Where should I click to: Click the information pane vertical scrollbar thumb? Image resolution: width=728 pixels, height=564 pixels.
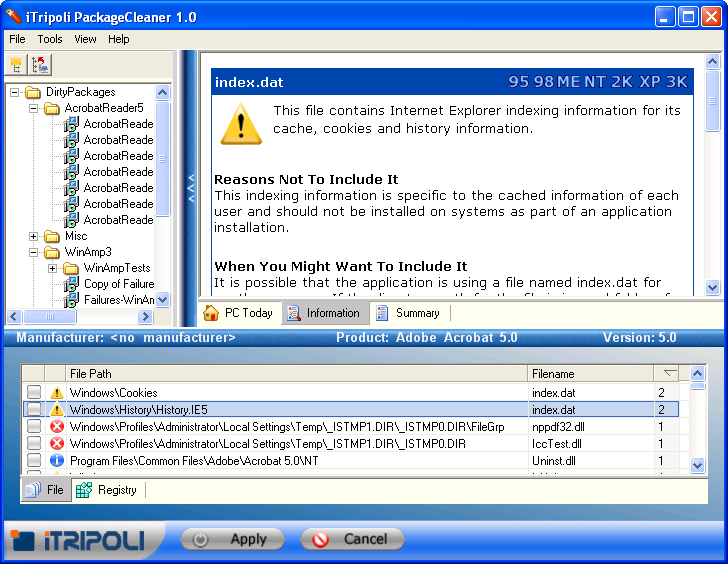(712, 101)
